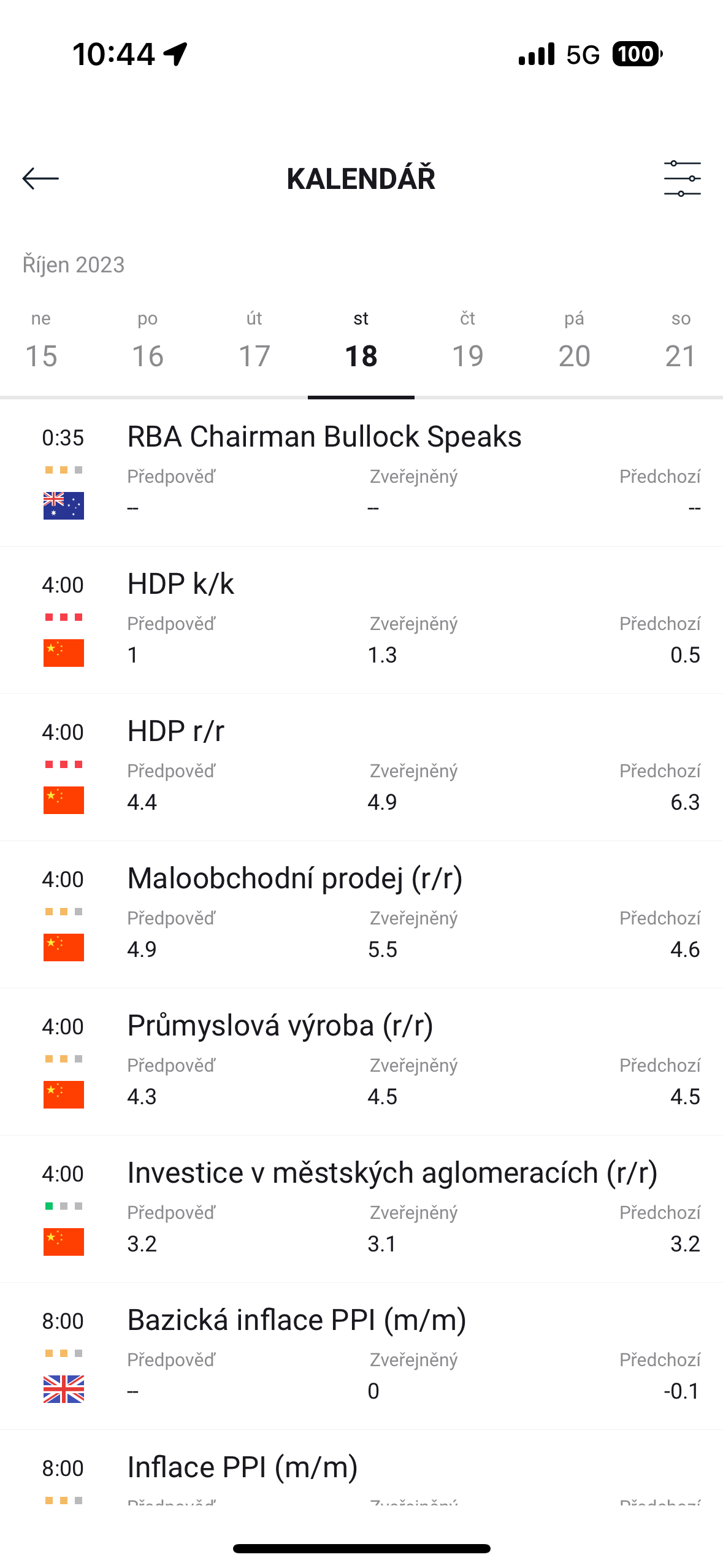Open the calendar filter settings icon
The image size is (723, 1568).
point(682,179)
